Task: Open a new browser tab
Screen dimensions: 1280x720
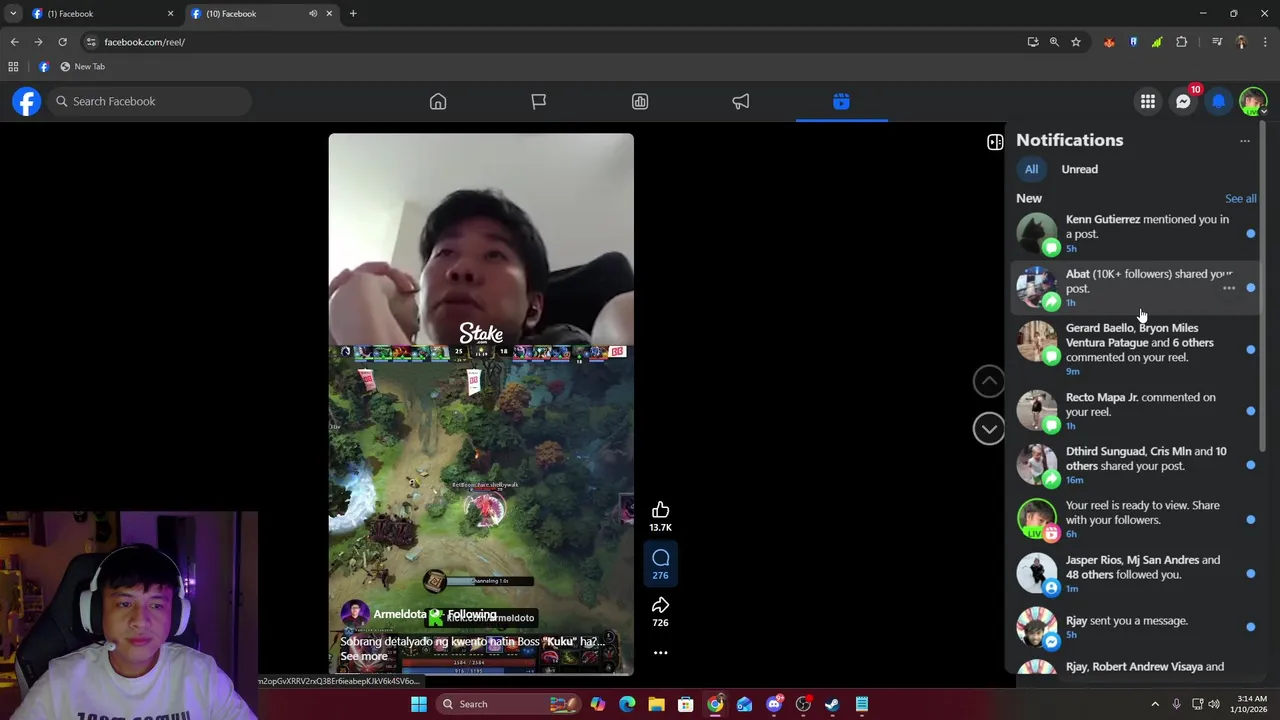Action: coord(353,14)
